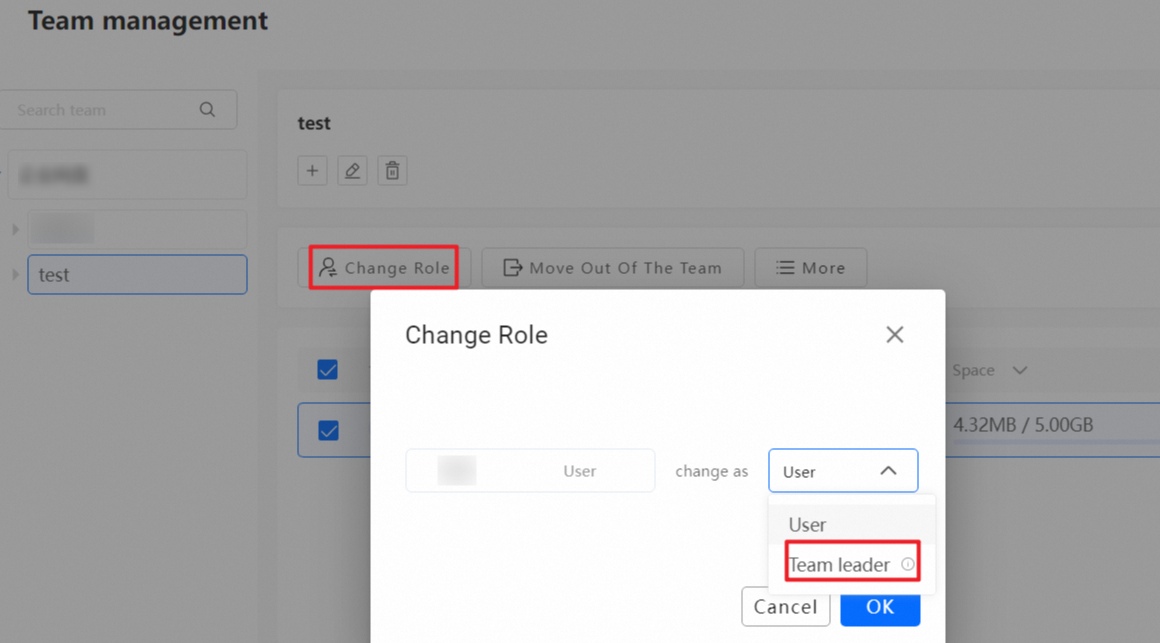
Task: Open the More menu
Action: click(x=810, y=268)
